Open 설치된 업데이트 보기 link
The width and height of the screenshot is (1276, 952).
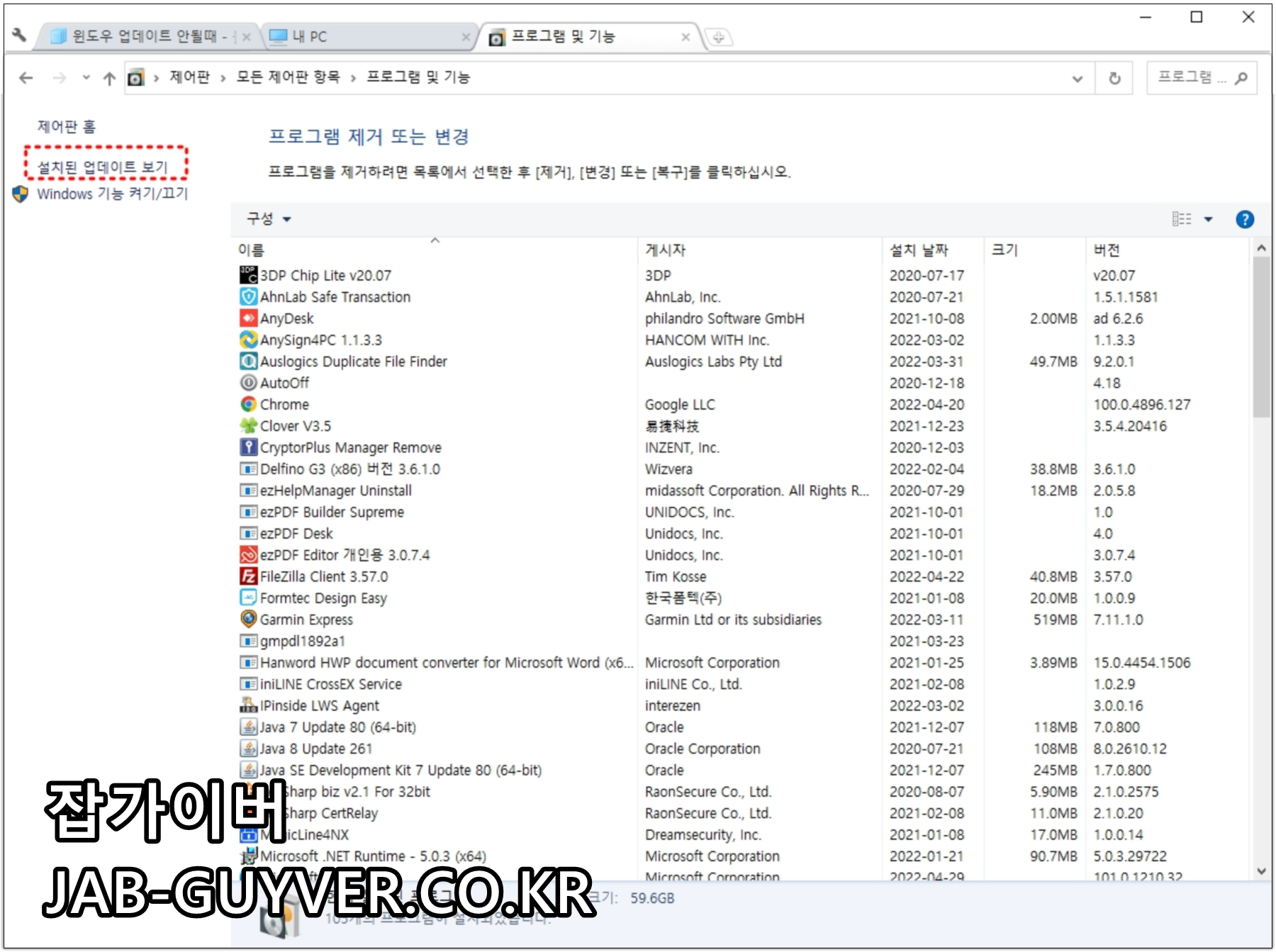pos(103,167)
